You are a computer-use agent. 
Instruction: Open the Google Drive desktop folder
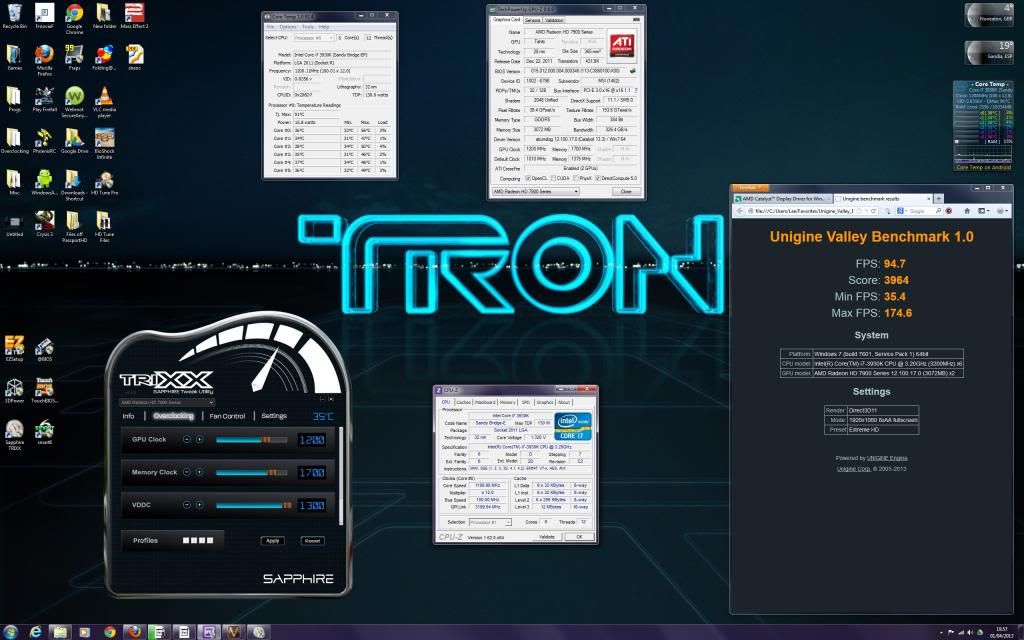tap(74, 141)
